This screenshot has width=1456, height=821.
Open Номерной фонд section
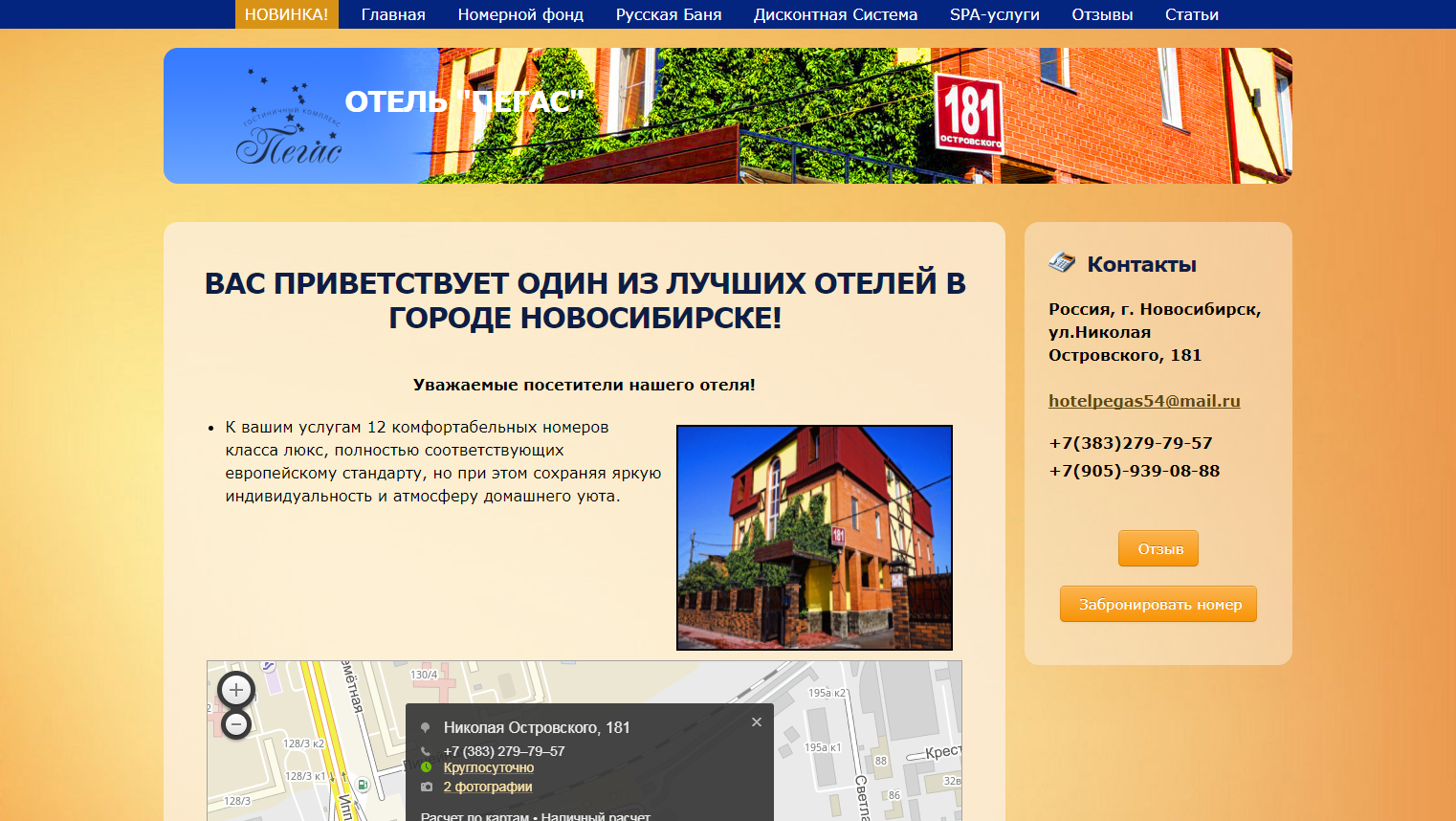tap(520, 14)
